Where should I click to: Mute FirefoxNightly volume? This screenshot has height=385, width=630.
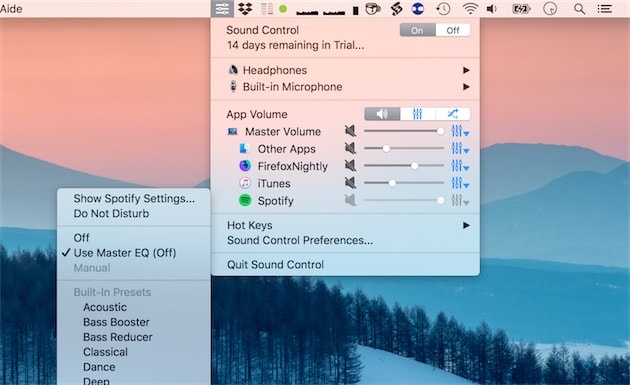[350, 166]
